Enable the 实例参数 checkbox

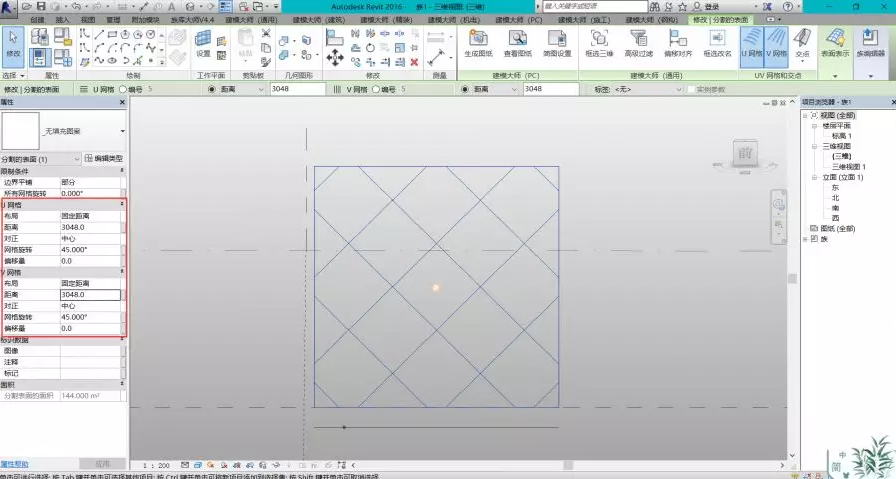click(x=688, y=89)
